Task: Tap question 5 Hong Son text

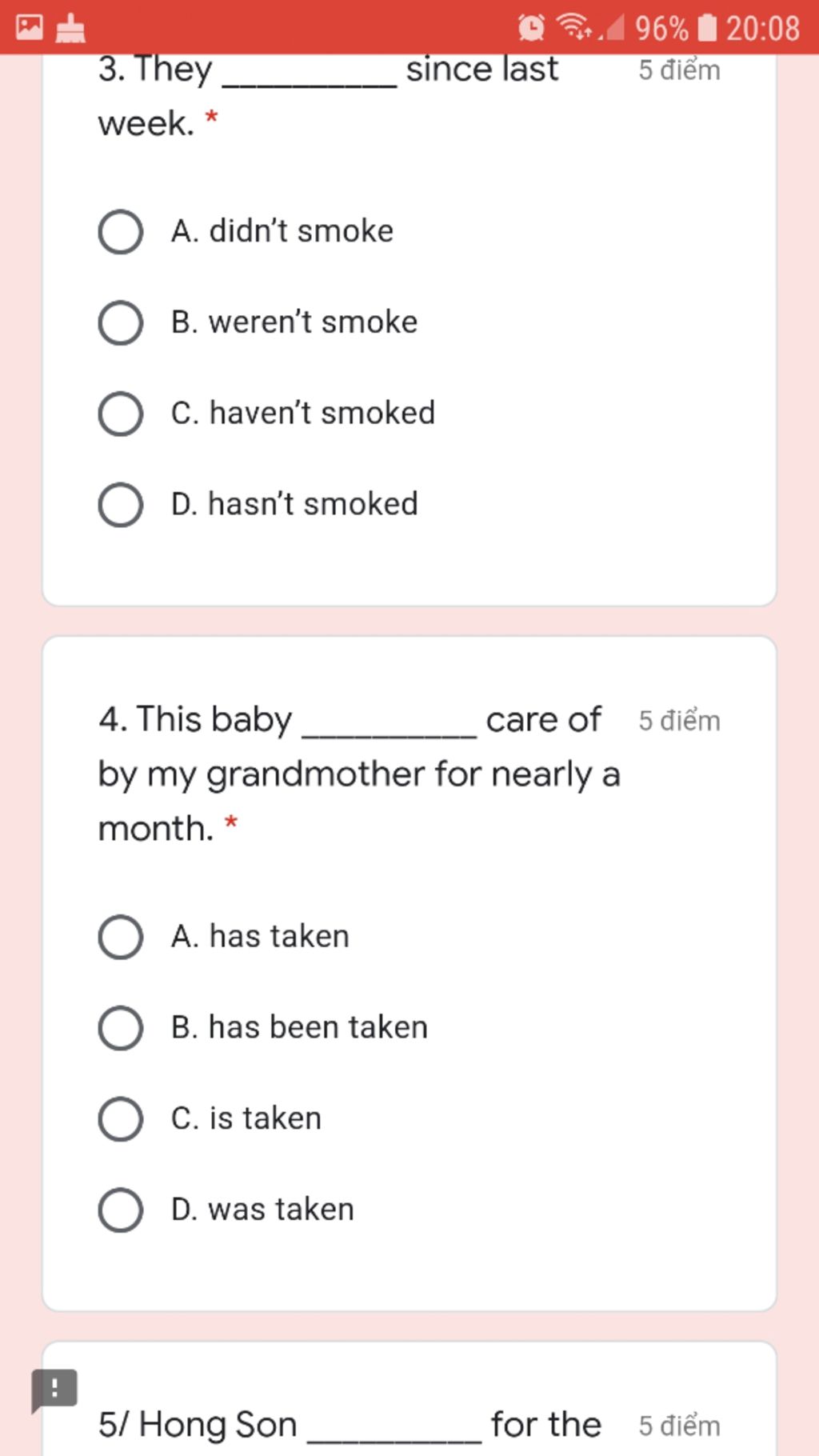Action: click(350, 1425)
